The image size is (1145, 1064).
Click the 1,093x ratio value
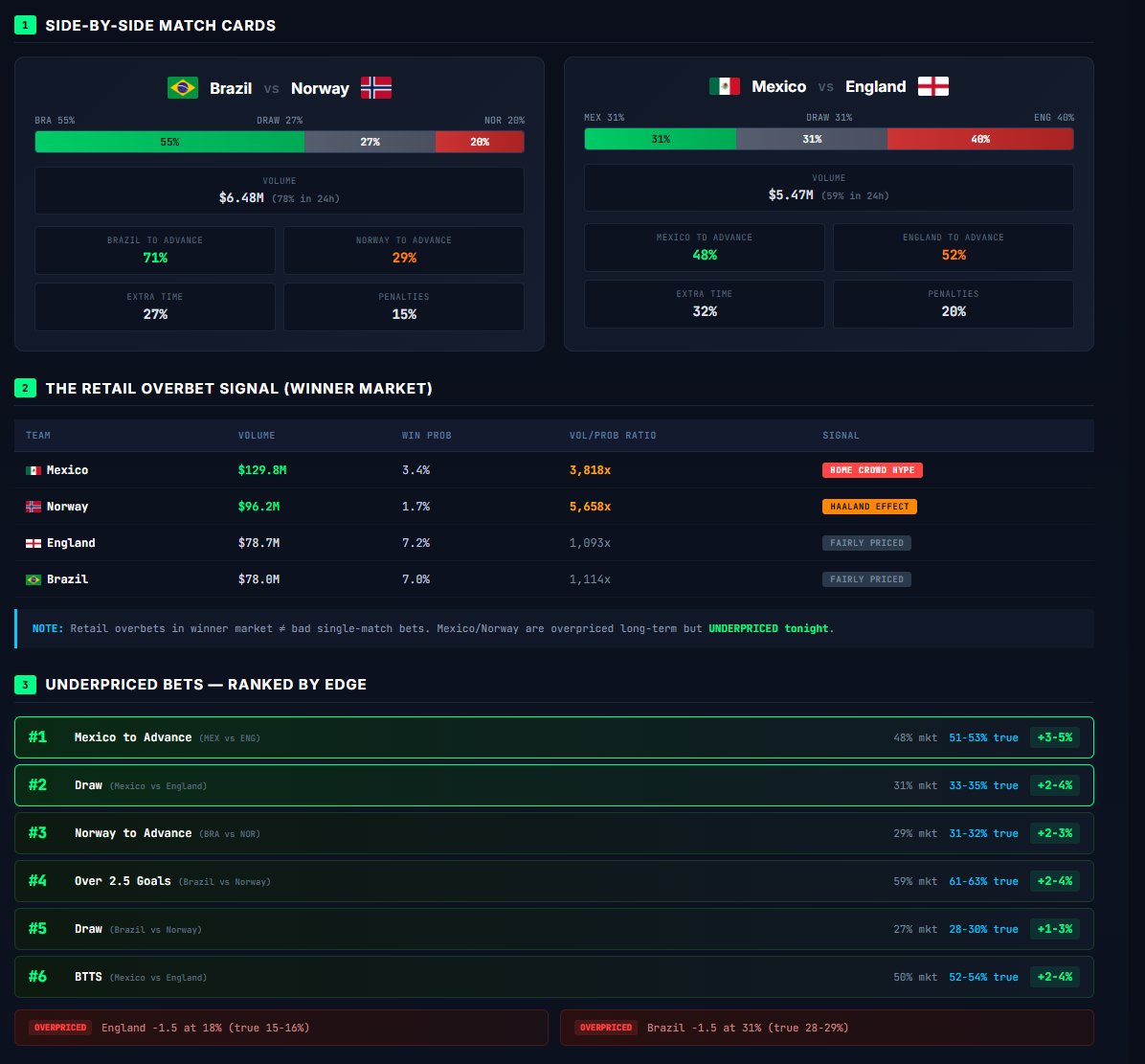[590, 543]
